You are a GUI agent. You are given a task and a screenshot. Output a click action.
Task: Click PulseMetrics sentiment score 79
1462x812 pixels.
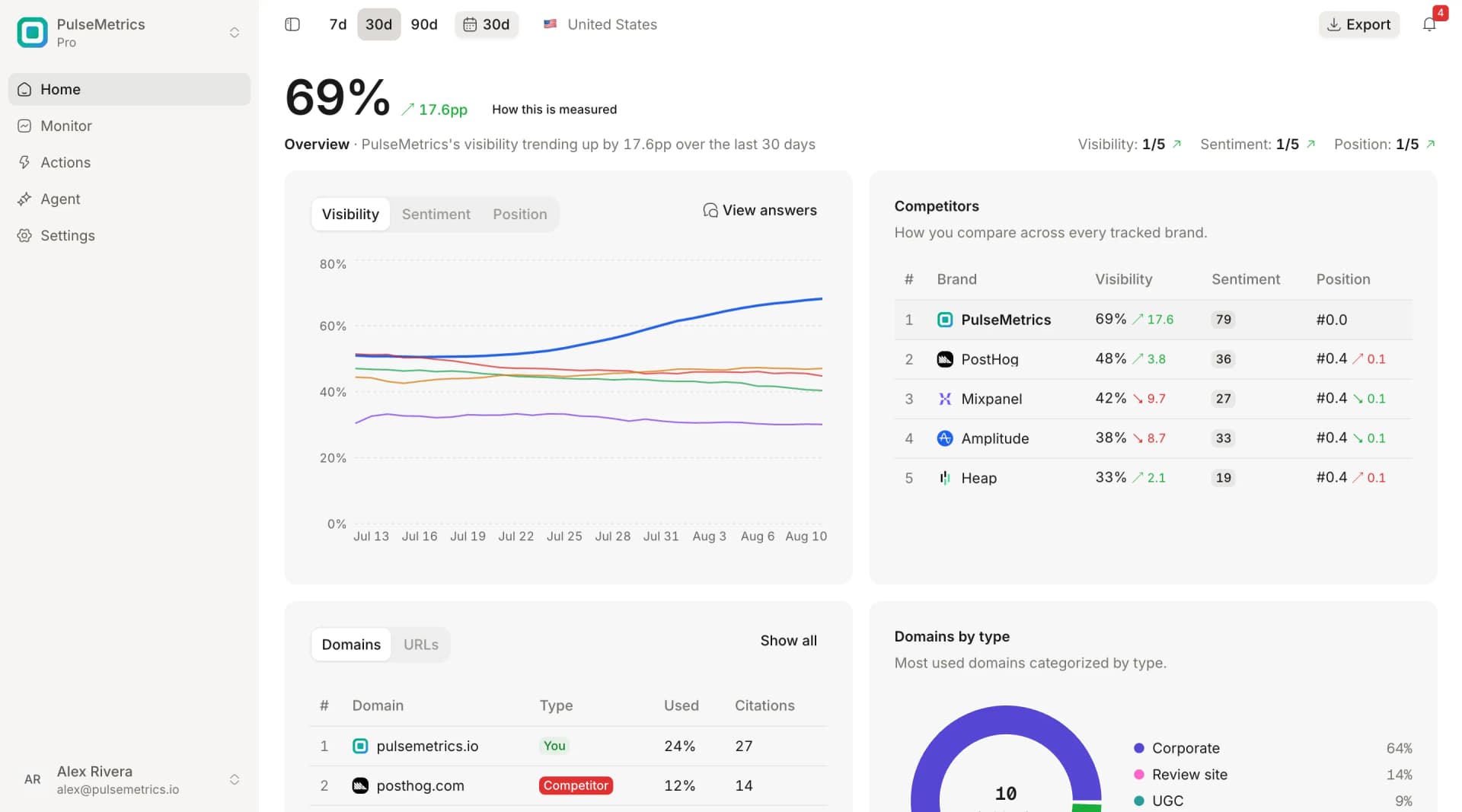[x=1223, y=320]
